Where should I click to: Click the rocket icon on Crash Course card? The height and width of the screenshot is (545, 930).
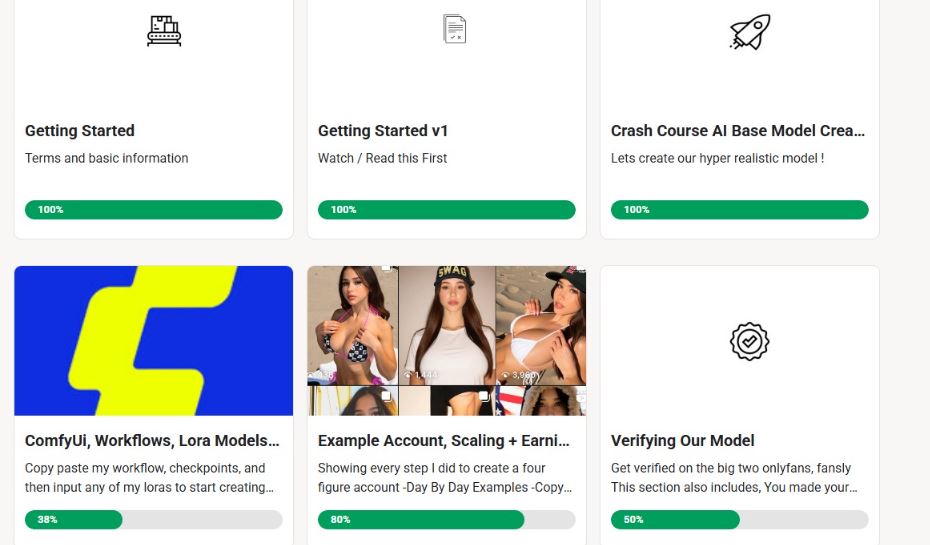point(749,31)
